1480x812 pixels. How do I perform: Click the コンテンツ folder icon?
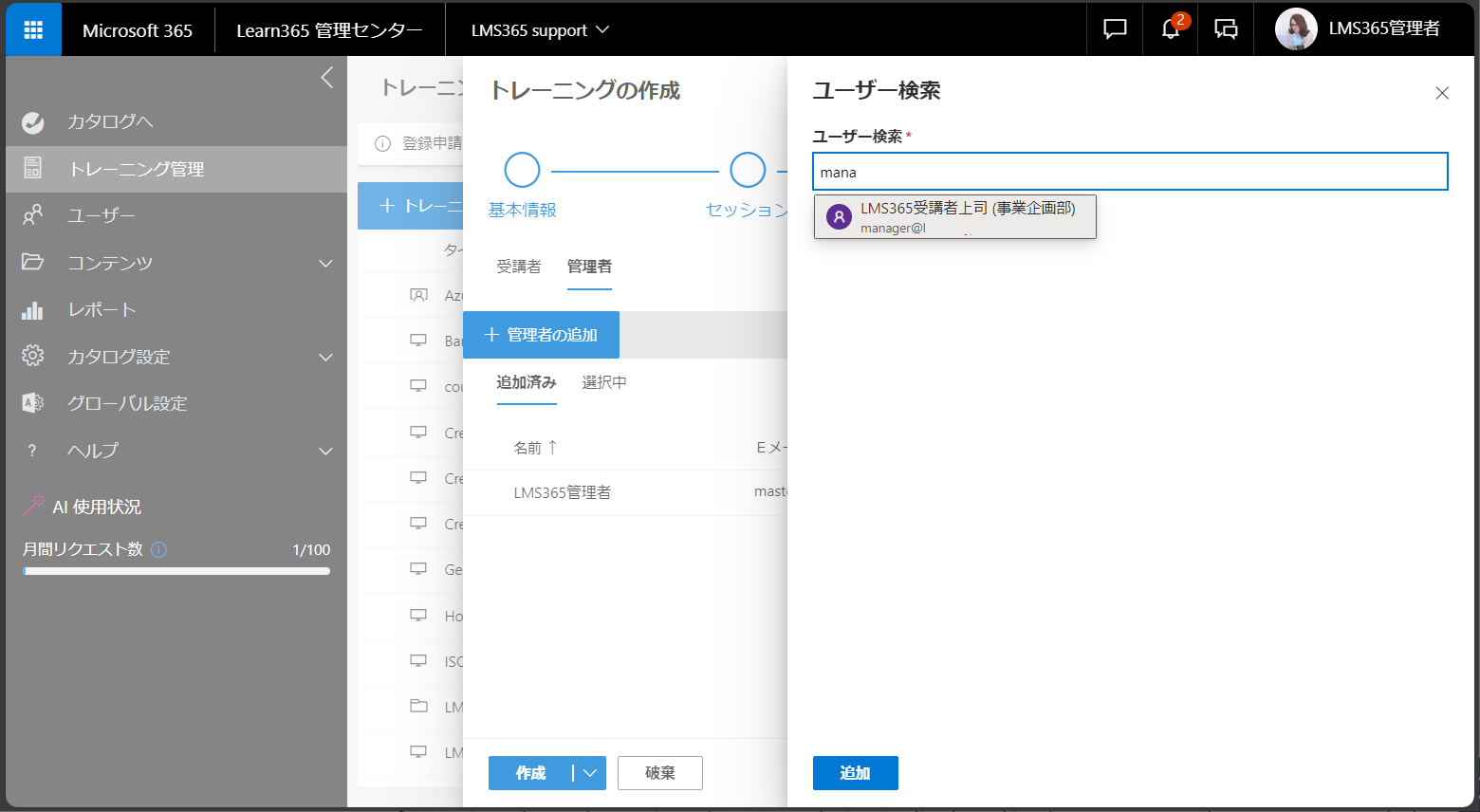(33, 262)
